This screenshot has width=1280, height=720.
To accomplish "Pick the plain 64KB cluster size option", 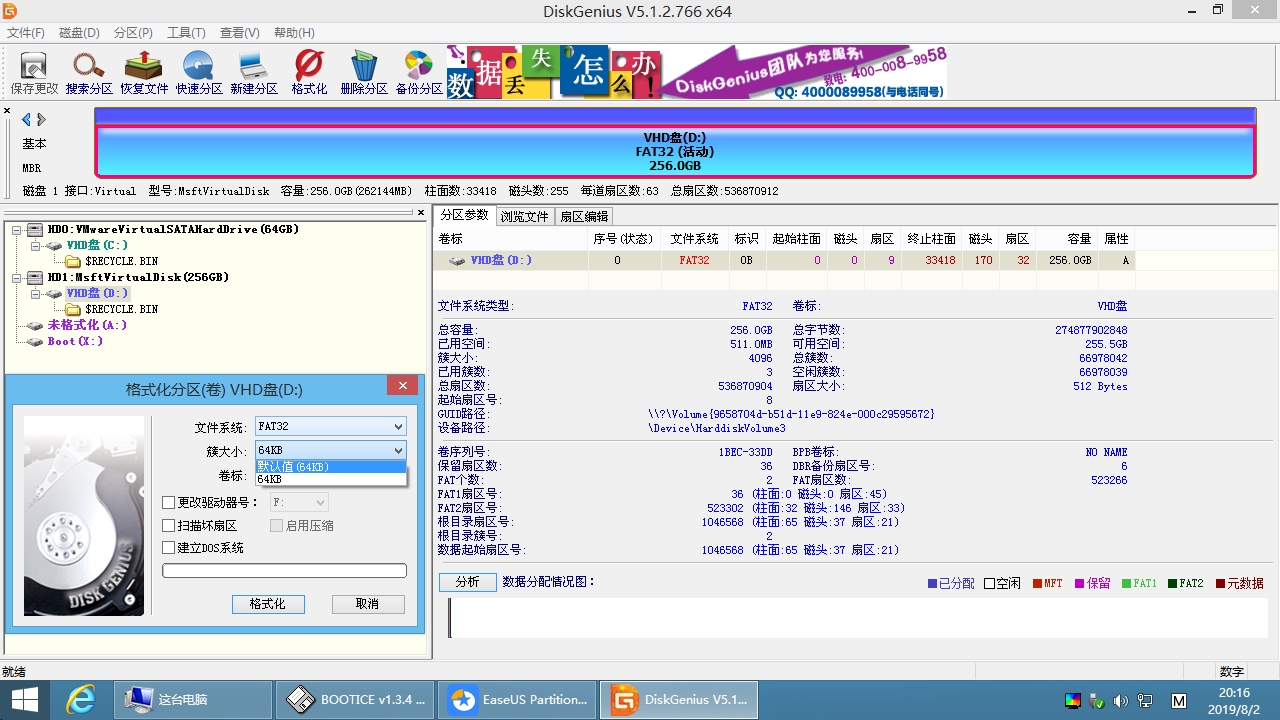I will click(331, 479).
